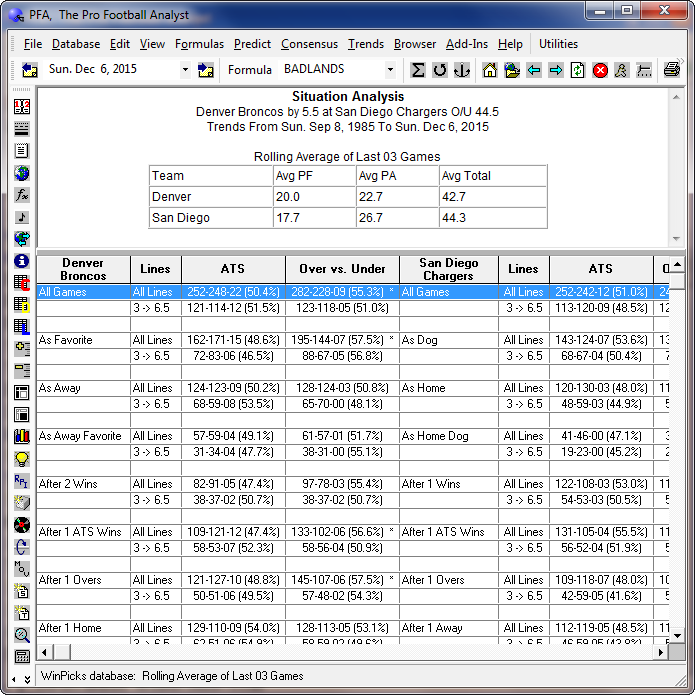695x695 pixels.
Task: Click the top report pane down arrow
Action: click(676, 239)
